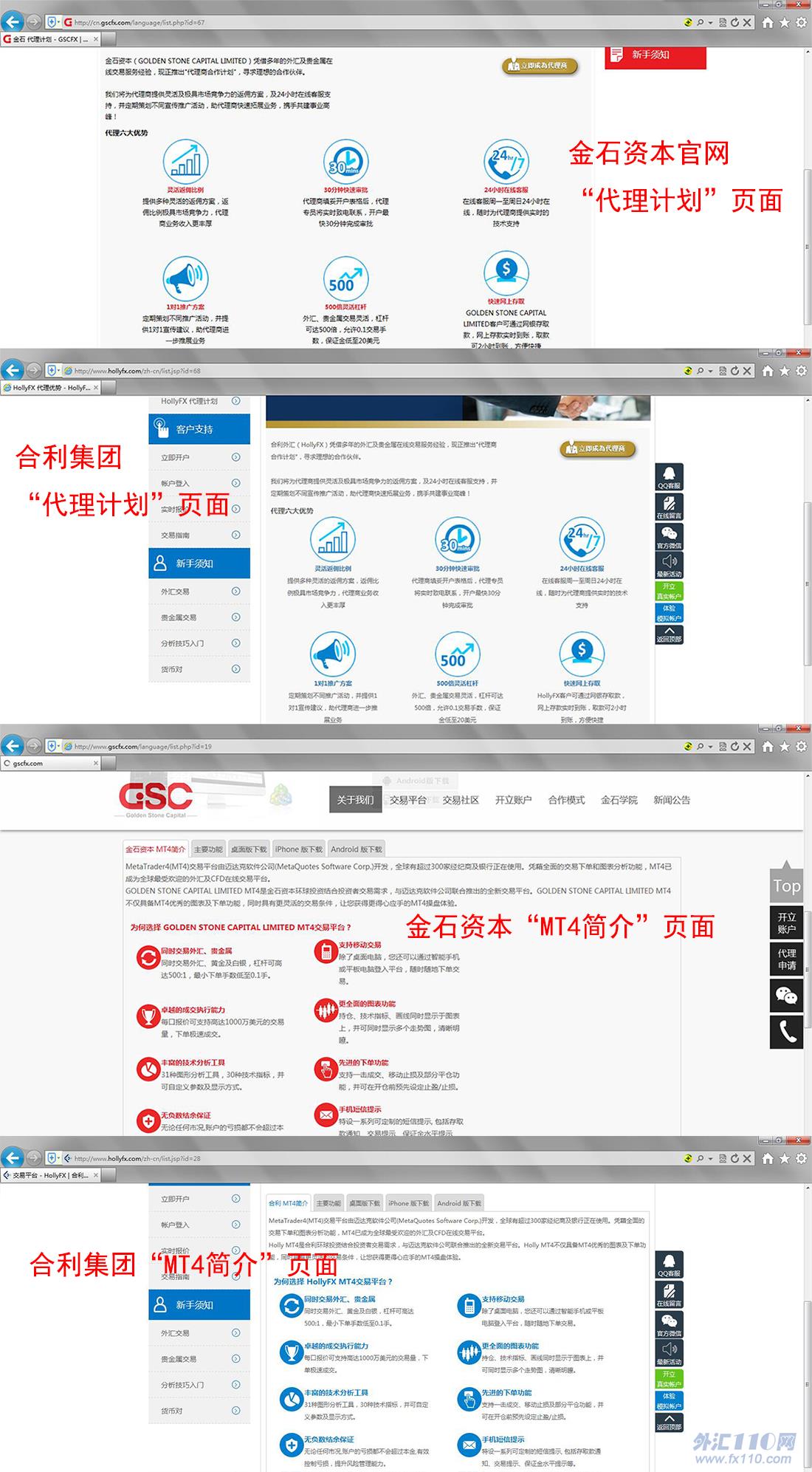812x1472 pixels.
Task: Click 1对1推广方案 megaphone icon in HollyFX 代理计划 window
Action: pos(333,654)
